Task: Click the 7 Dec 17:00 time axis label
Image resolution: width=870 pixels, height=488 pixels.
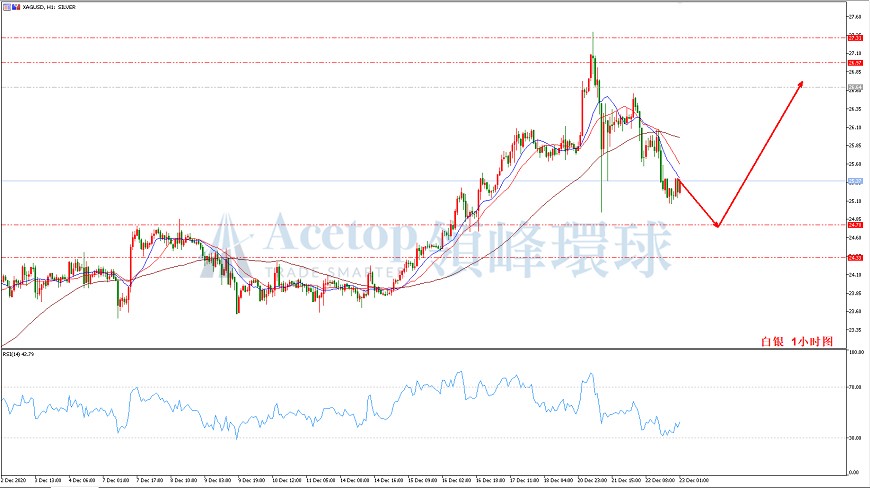Action: coord(150,480)
